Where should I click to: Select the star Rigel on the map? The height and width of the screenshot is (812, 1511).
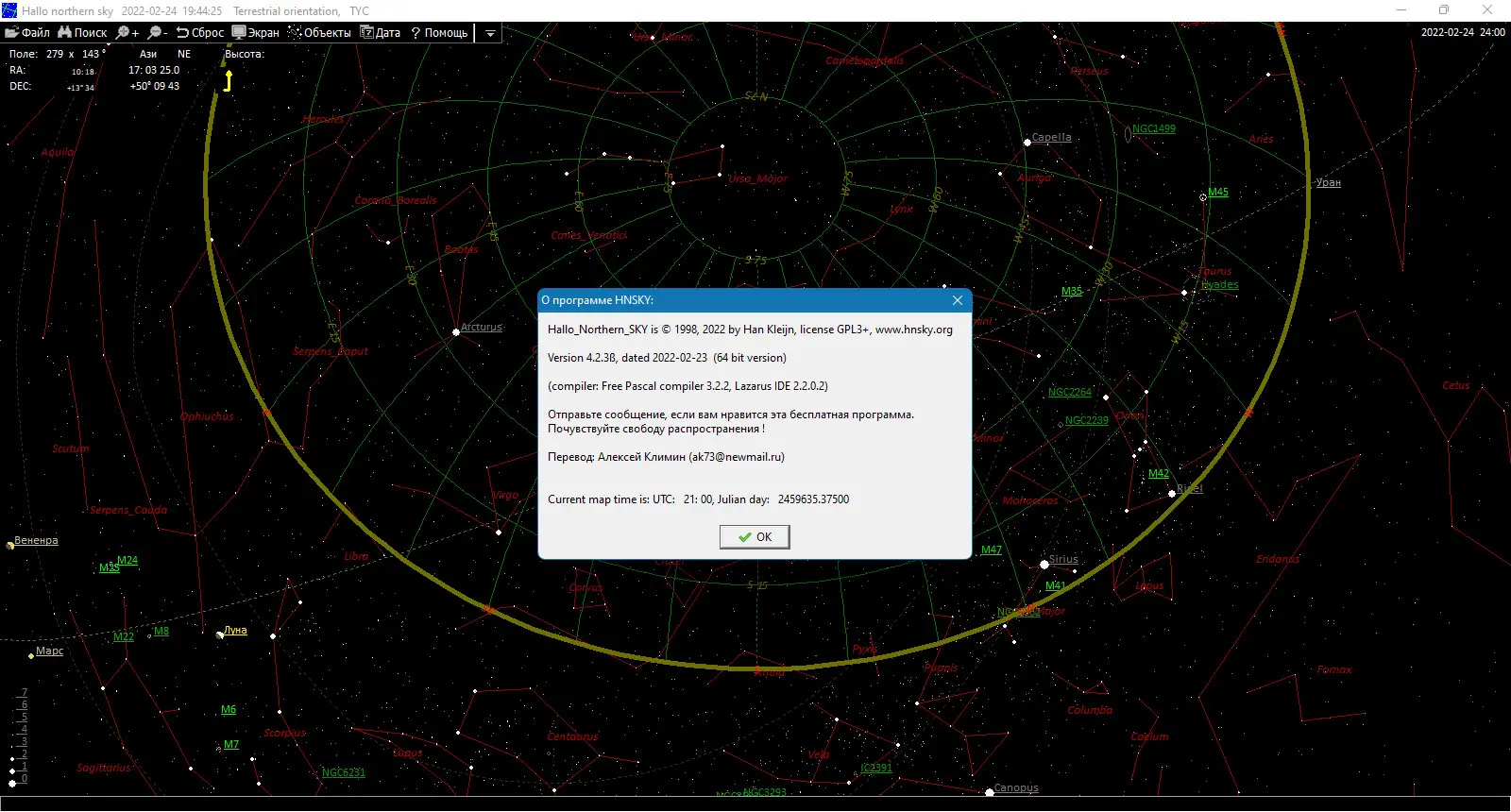[1190, 489]
